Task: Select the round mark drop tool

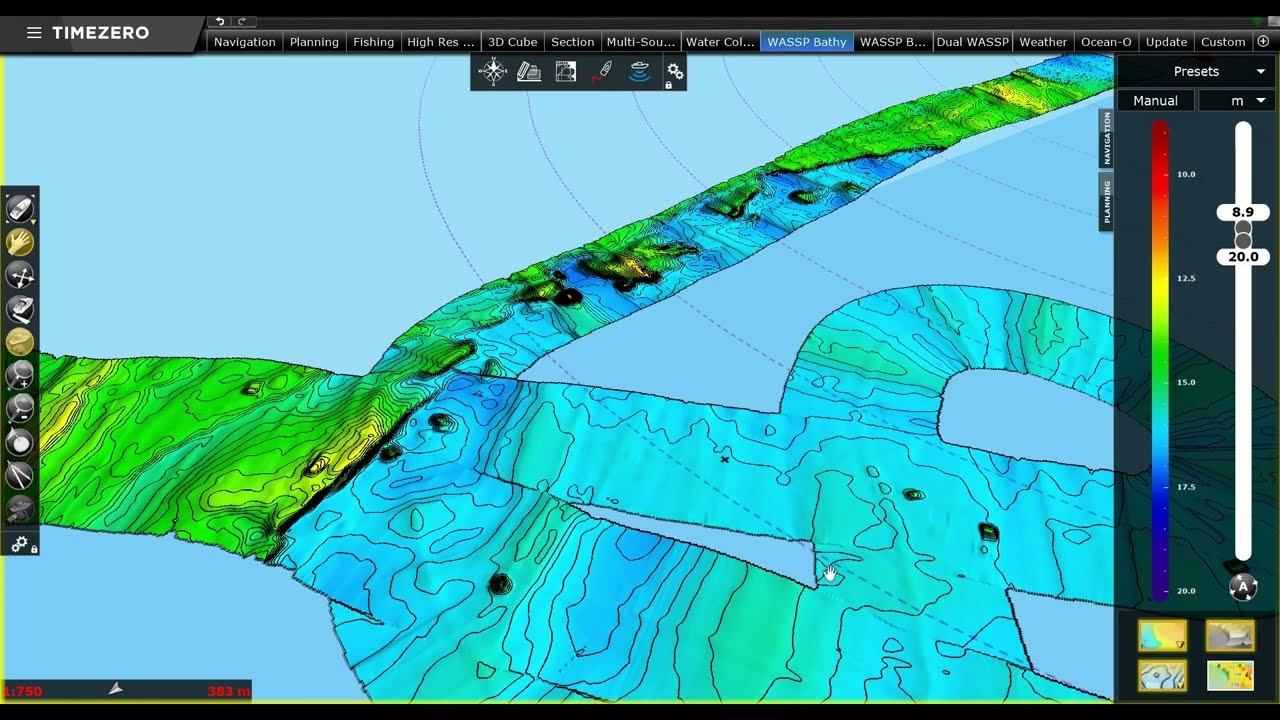Action: point(20,442)
